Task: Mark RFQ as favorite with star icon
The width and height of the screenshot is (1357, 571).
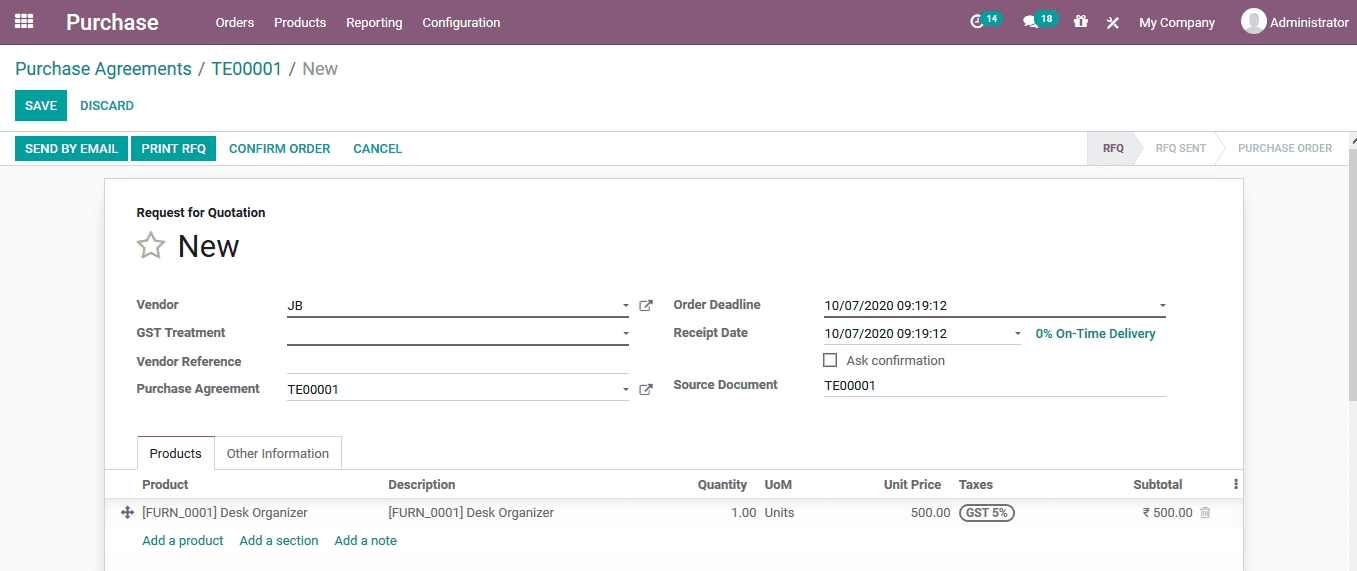Action: pyautogui.click(x=151, y=246)
